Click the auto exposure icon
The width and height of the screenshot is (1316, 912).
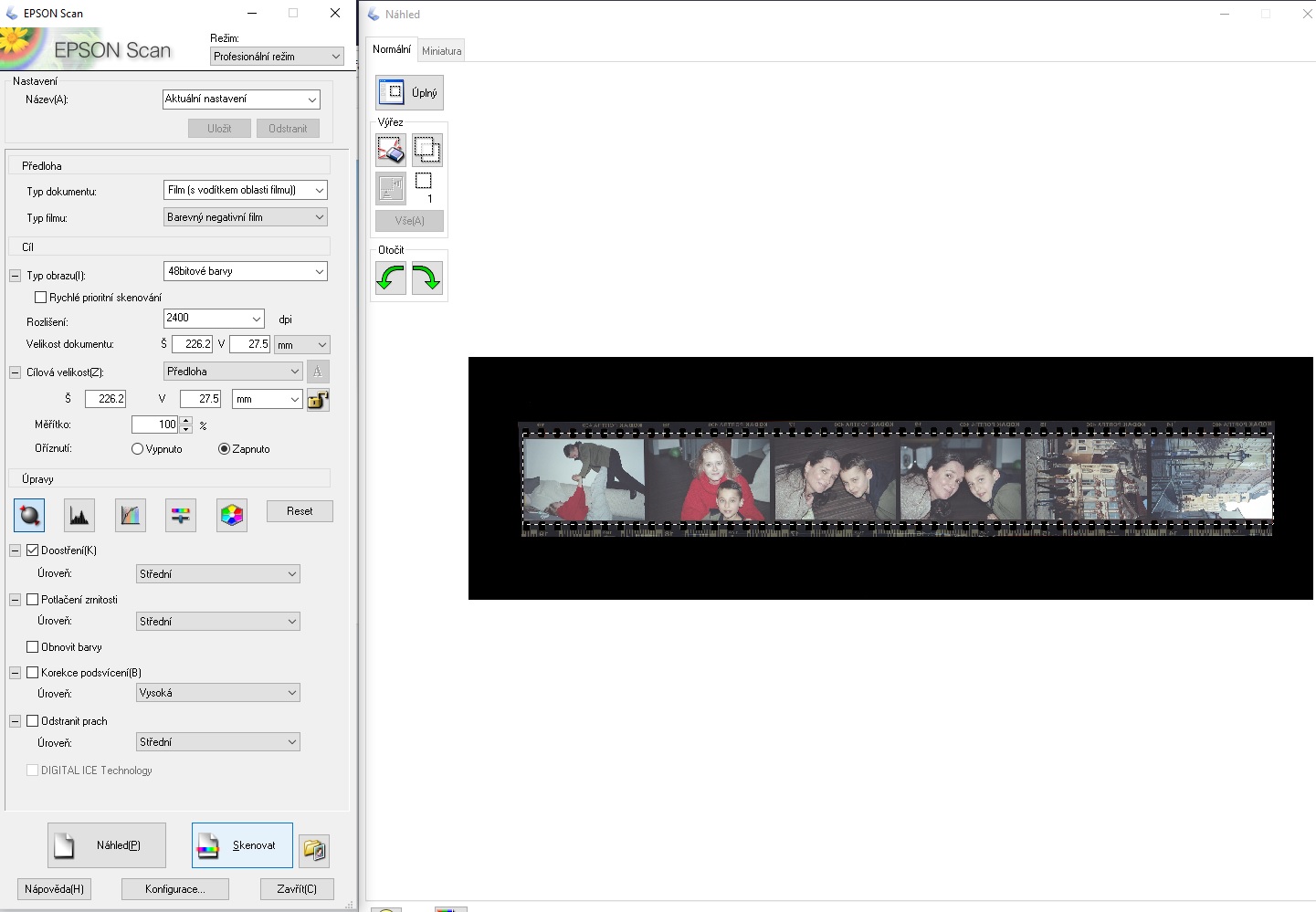tap(29, 516)
